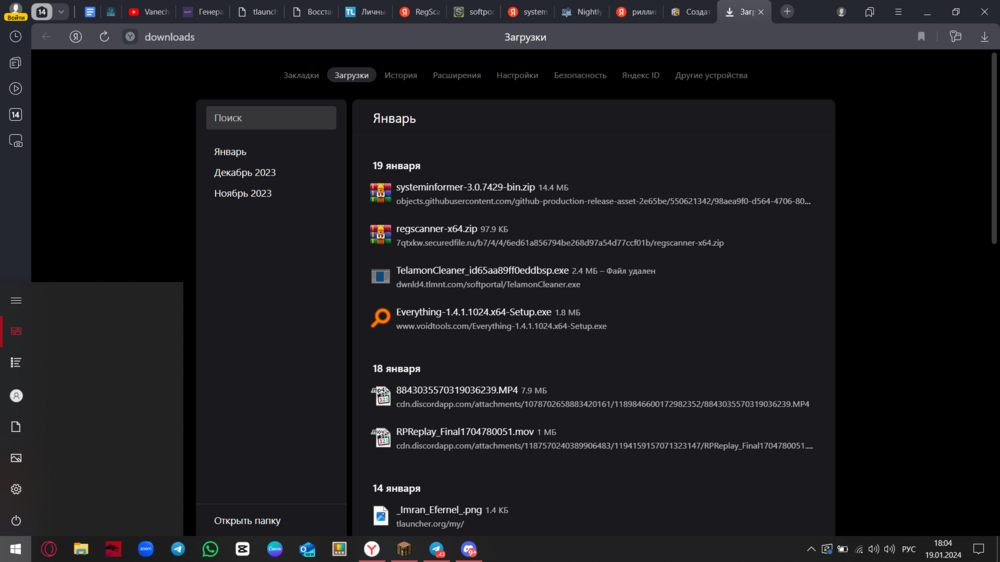
Task: Open a new tab with the plus button
Action: click(787, 11)
